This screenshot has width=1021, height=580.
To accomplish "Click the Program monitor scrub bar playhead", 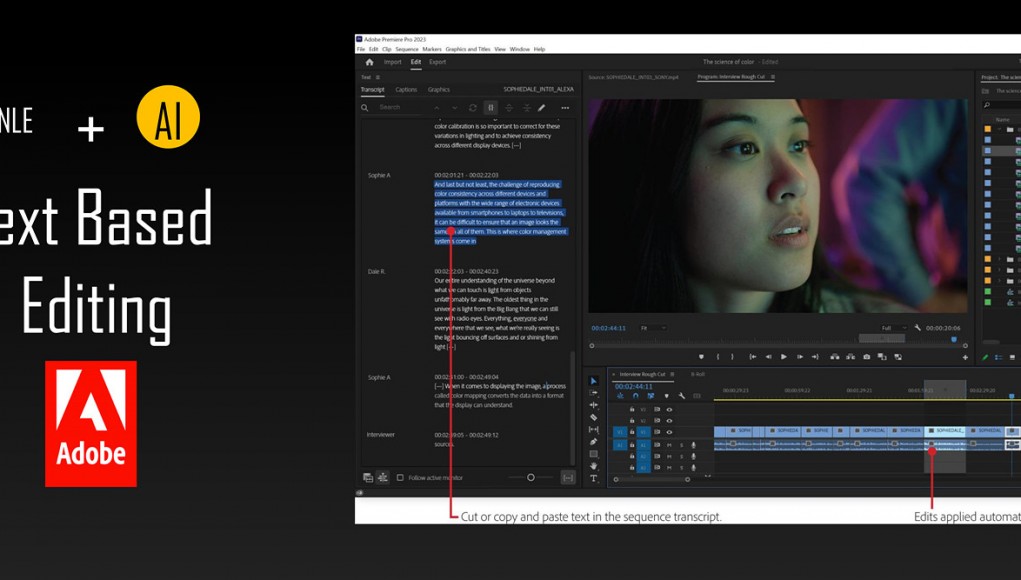I will [954, 340].
